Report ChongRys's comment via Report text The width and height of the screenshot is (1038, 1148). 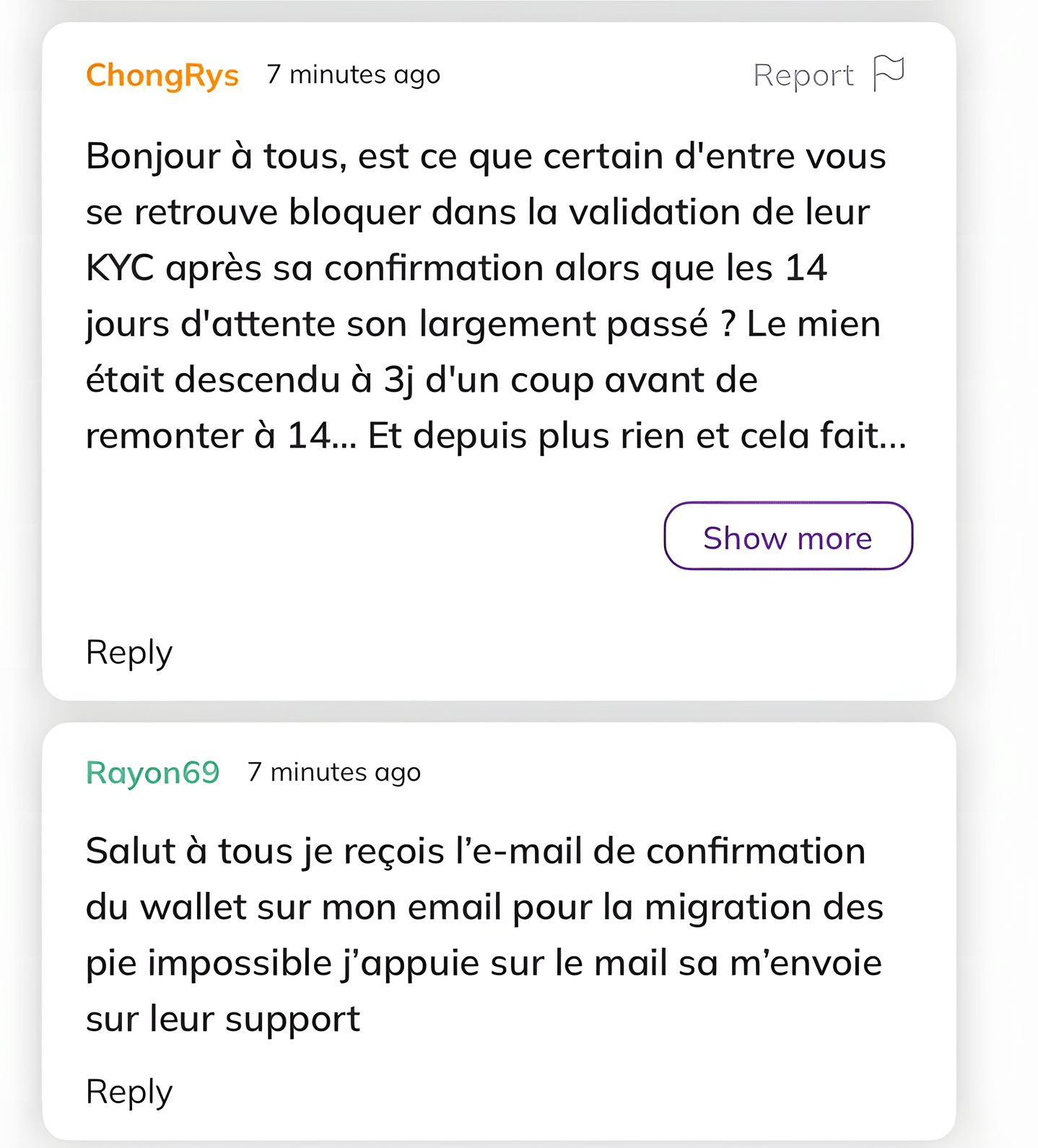(803, 76)
